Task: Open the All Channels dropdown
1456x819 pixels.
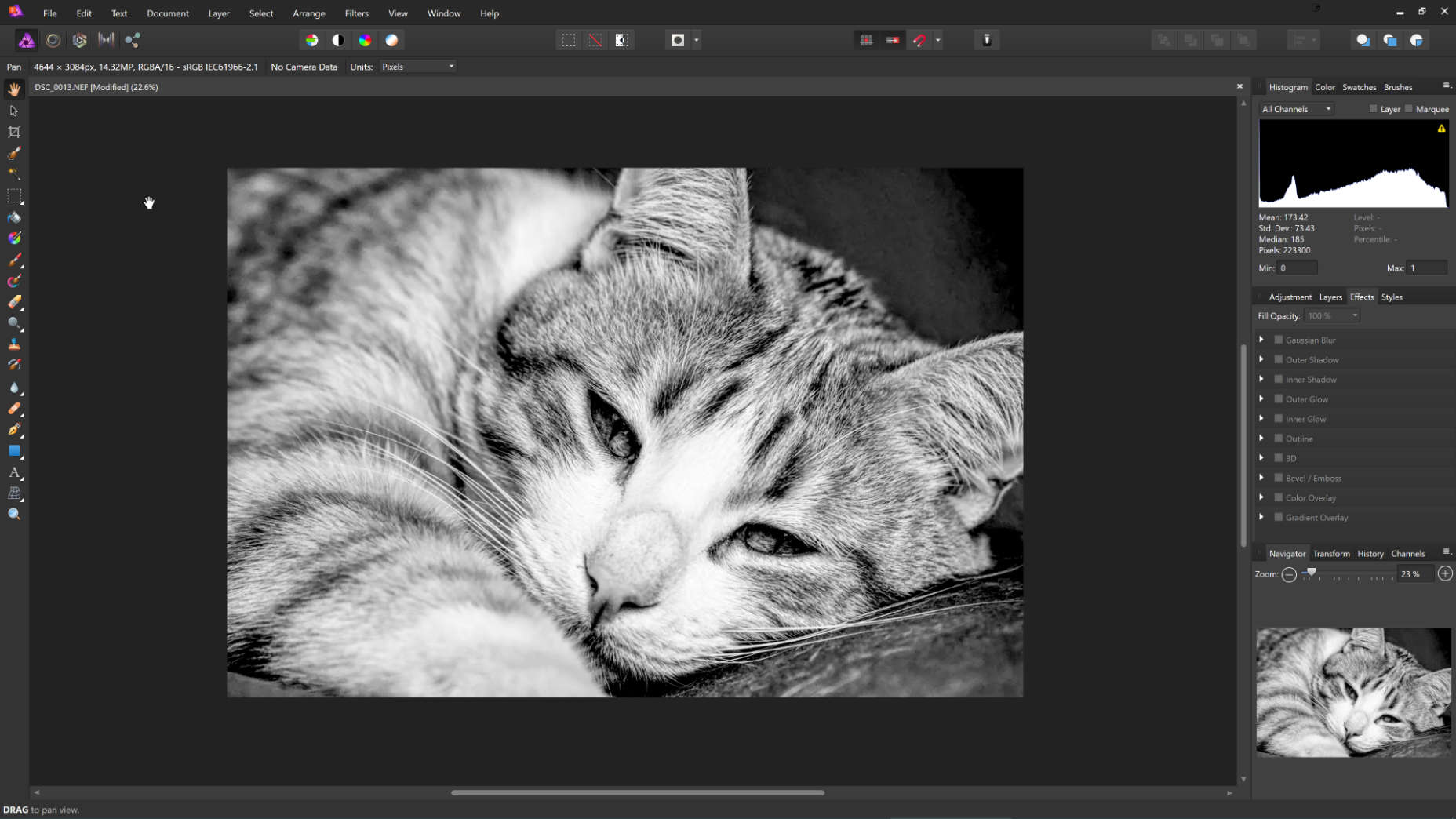Action: (x=1296, y=109)
